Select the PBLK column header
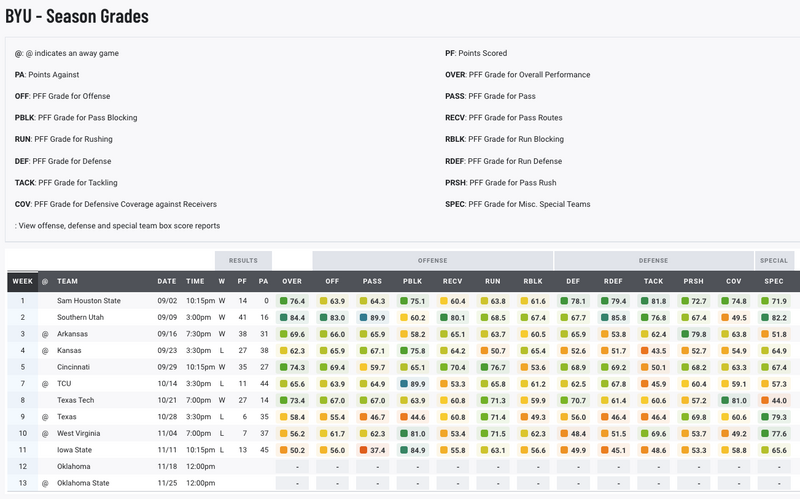The height and width of the screenshot is (499, 800). (414, 281)
